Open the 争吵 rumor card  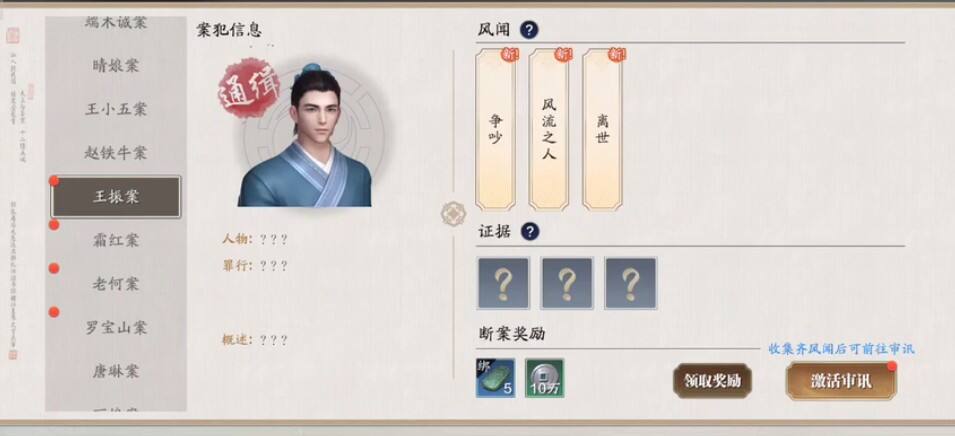tap(495, 130)
